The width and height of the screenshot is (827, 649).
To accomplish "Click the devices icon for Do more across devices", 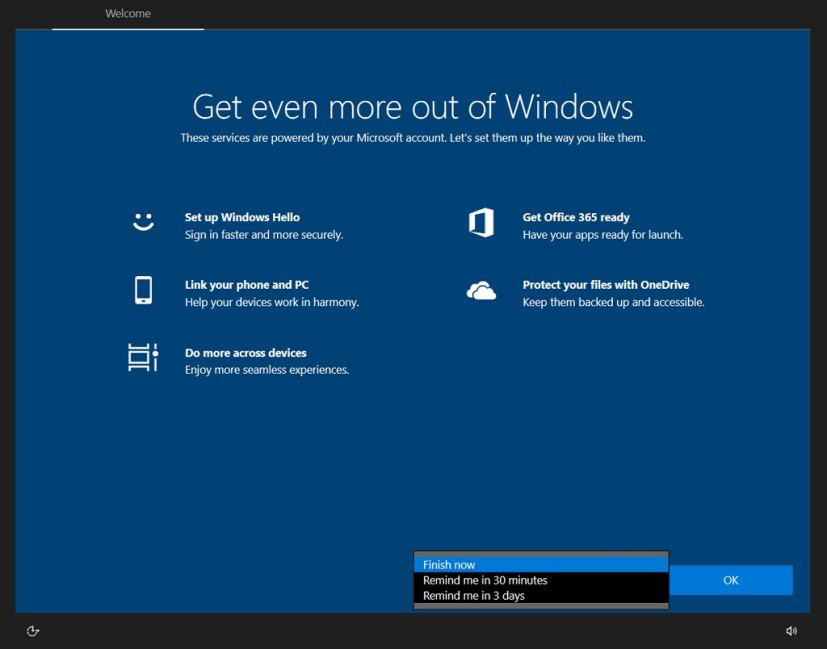I will click(x=144, y=359).
